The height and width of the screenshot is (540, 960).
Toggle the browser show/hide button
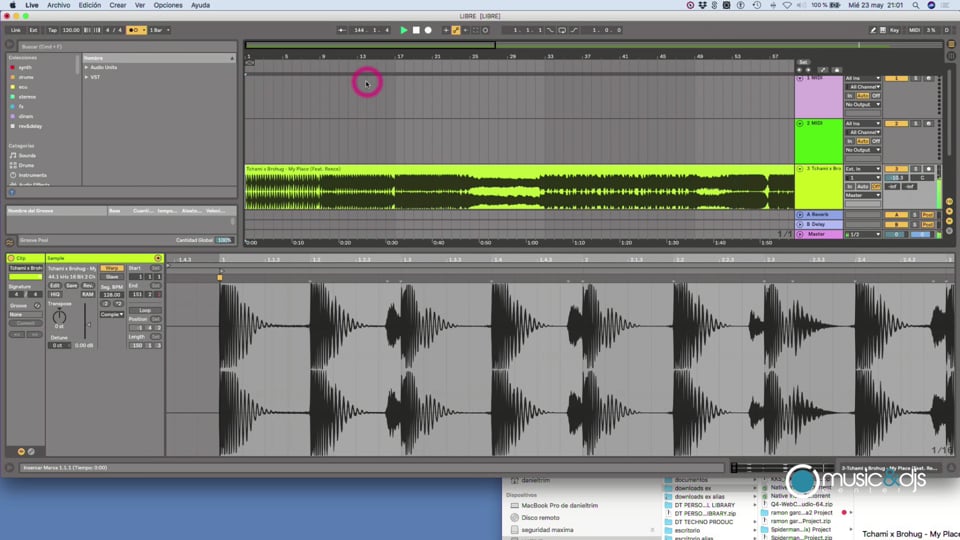[9, 44]
